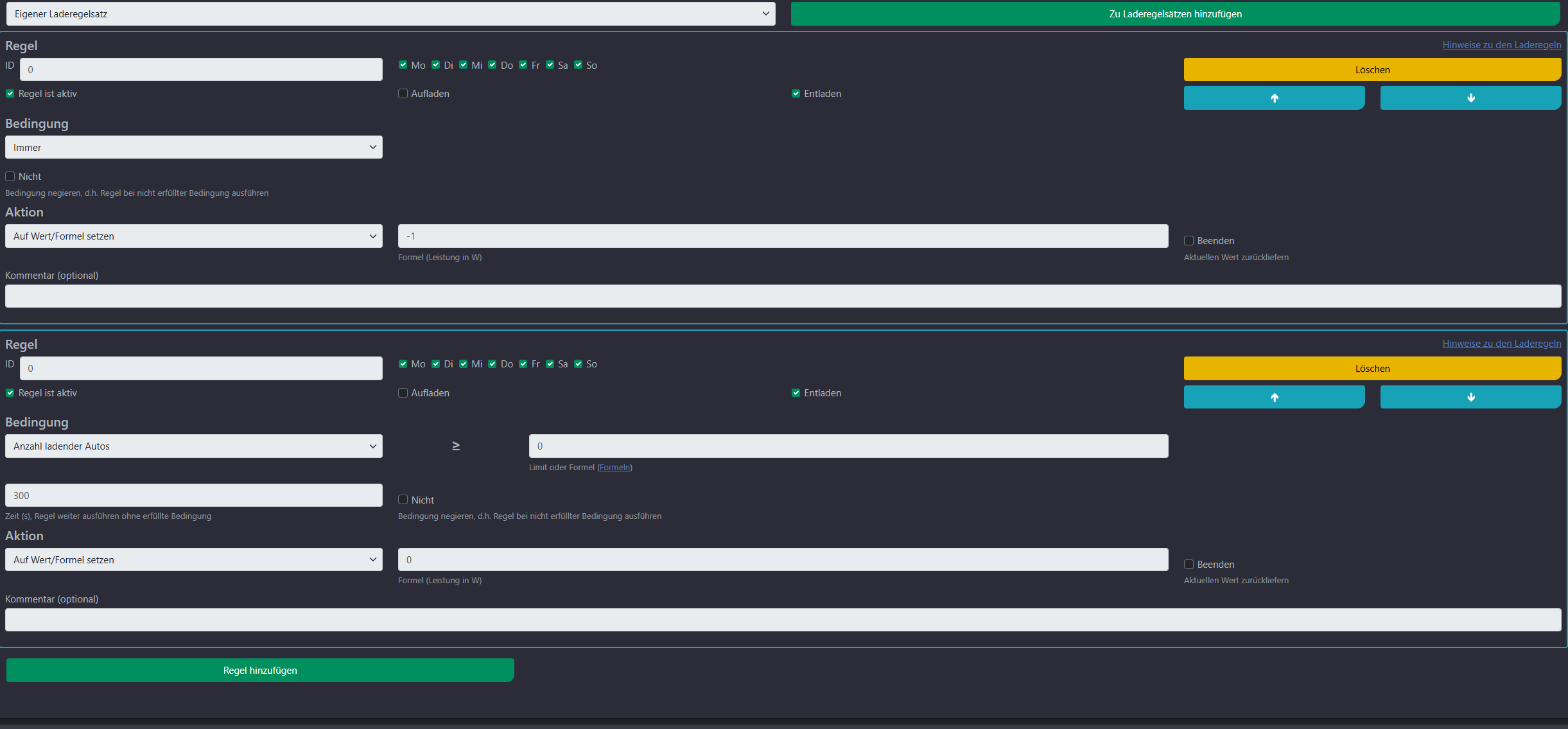Screen dimensions: 1568x729
Task: Move second rule down with arrow button
Action: pos(1470,397)
